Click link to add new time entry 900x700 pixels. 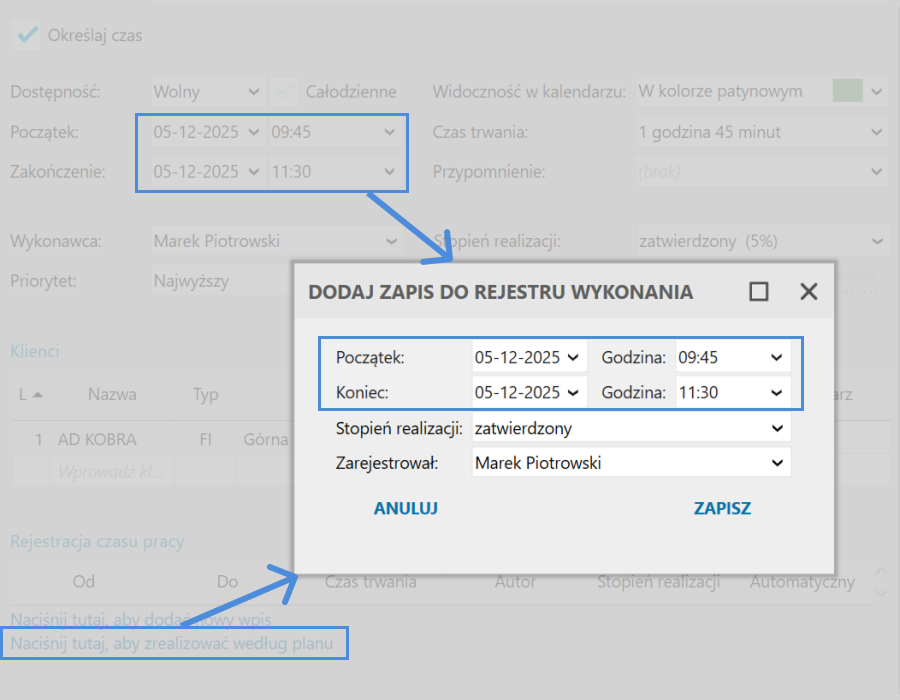pos(140,619)
